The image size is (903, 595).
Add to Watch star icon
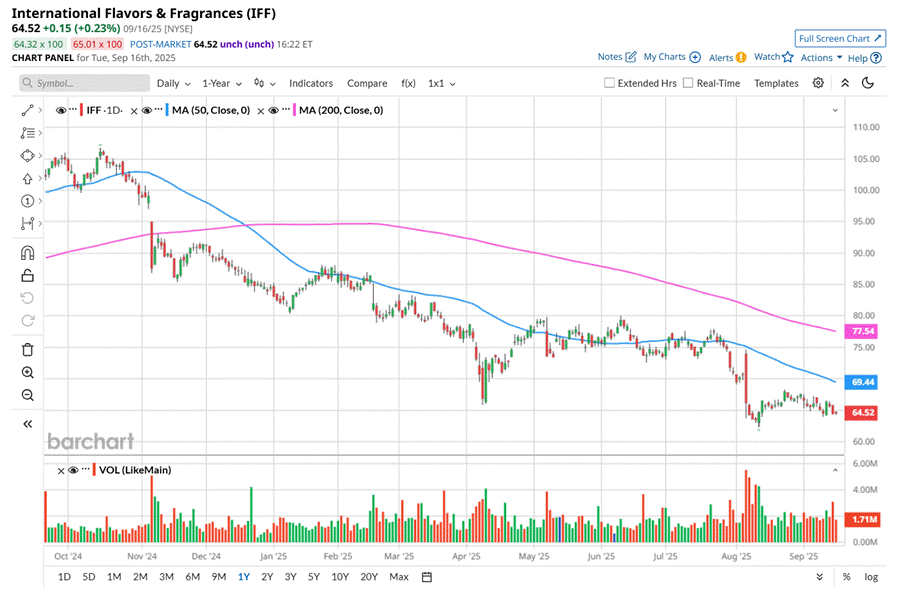click(788, 56)
